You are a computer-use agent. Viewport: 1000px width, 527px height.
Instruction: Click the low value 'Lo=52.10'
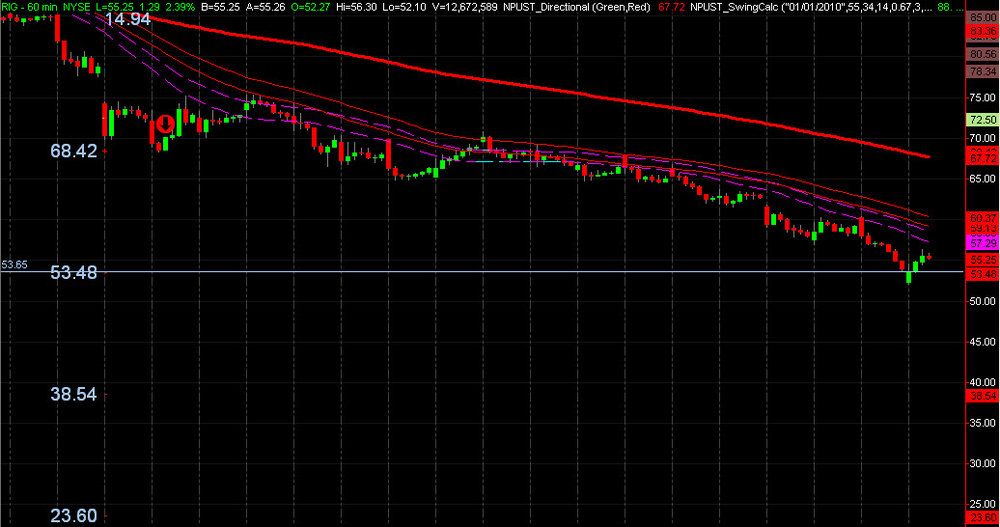(404, 7)
